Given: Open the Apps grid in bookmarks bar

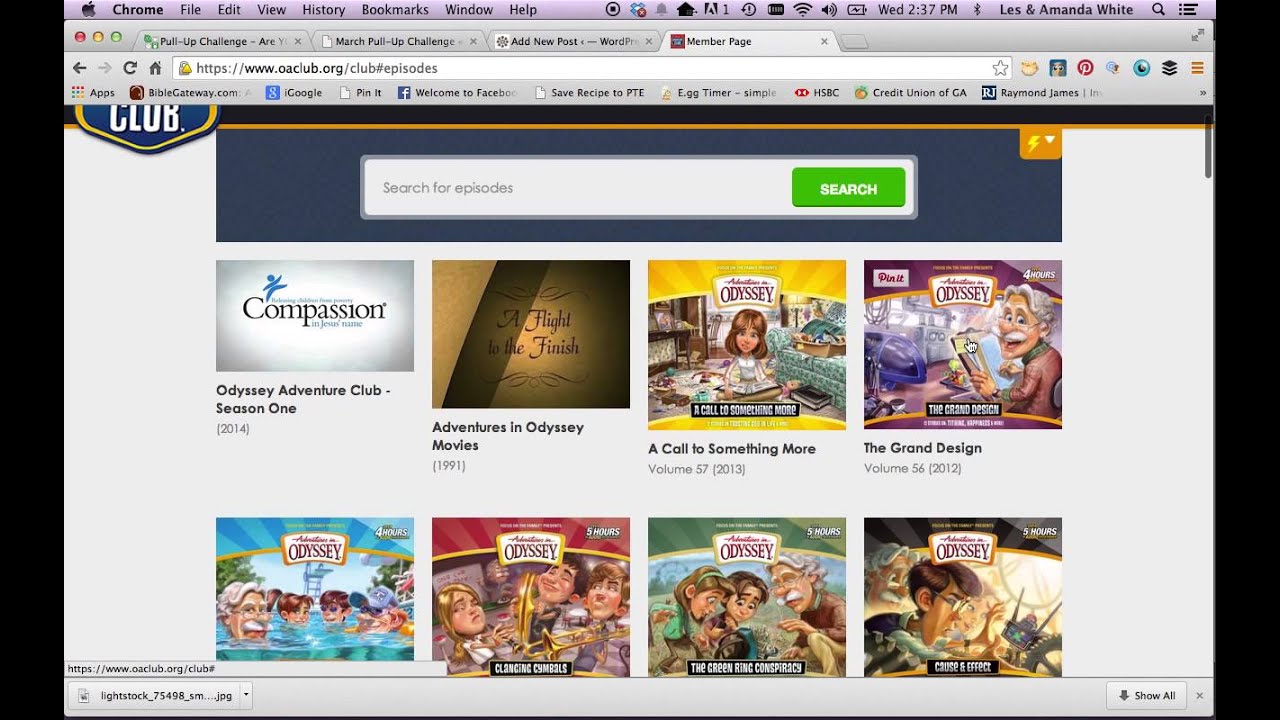Looking at the screenshot, I should pos(93,92).
